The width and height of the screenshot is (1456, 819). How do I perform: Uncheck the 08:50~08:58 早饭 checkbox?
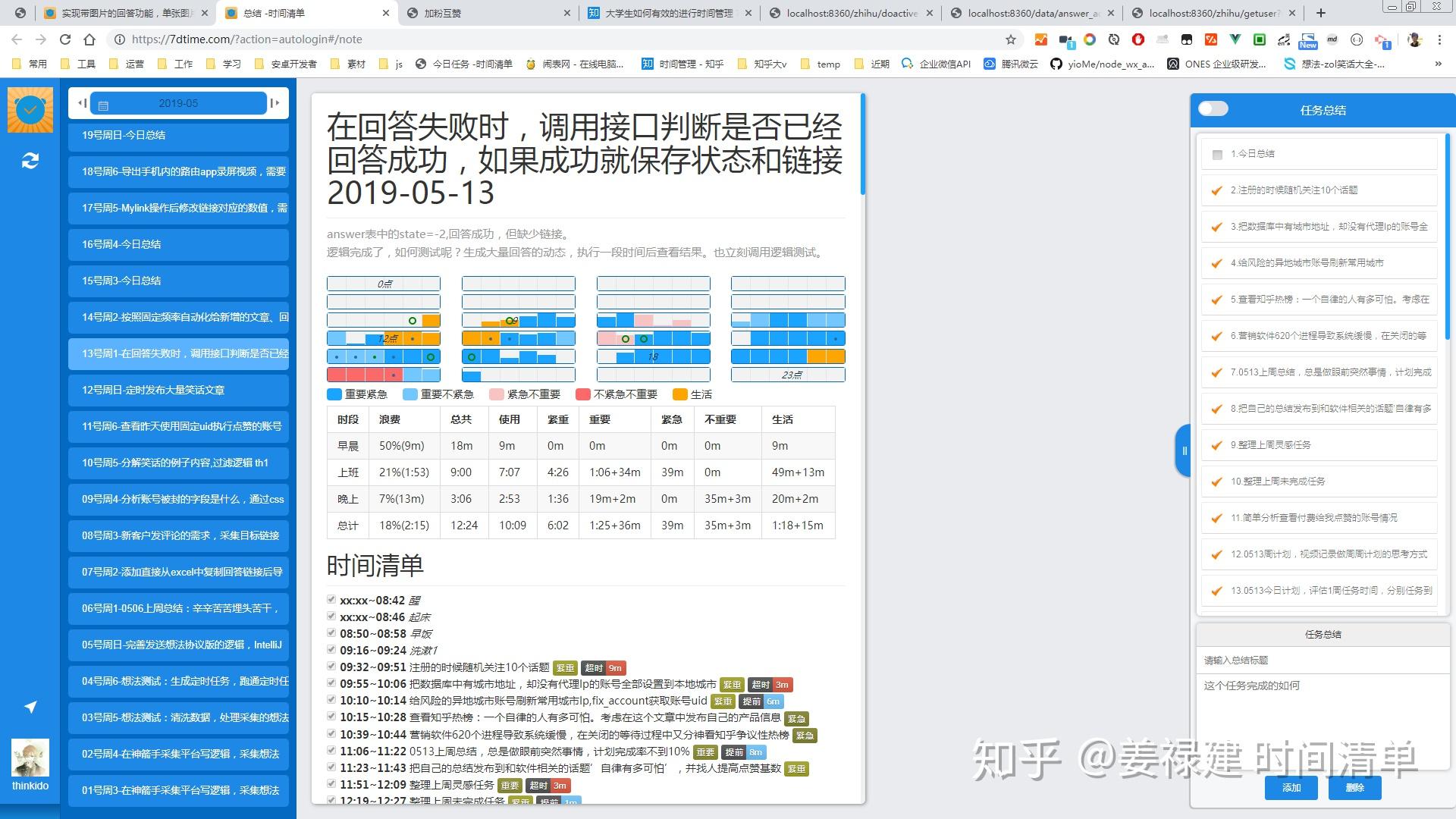331,632
